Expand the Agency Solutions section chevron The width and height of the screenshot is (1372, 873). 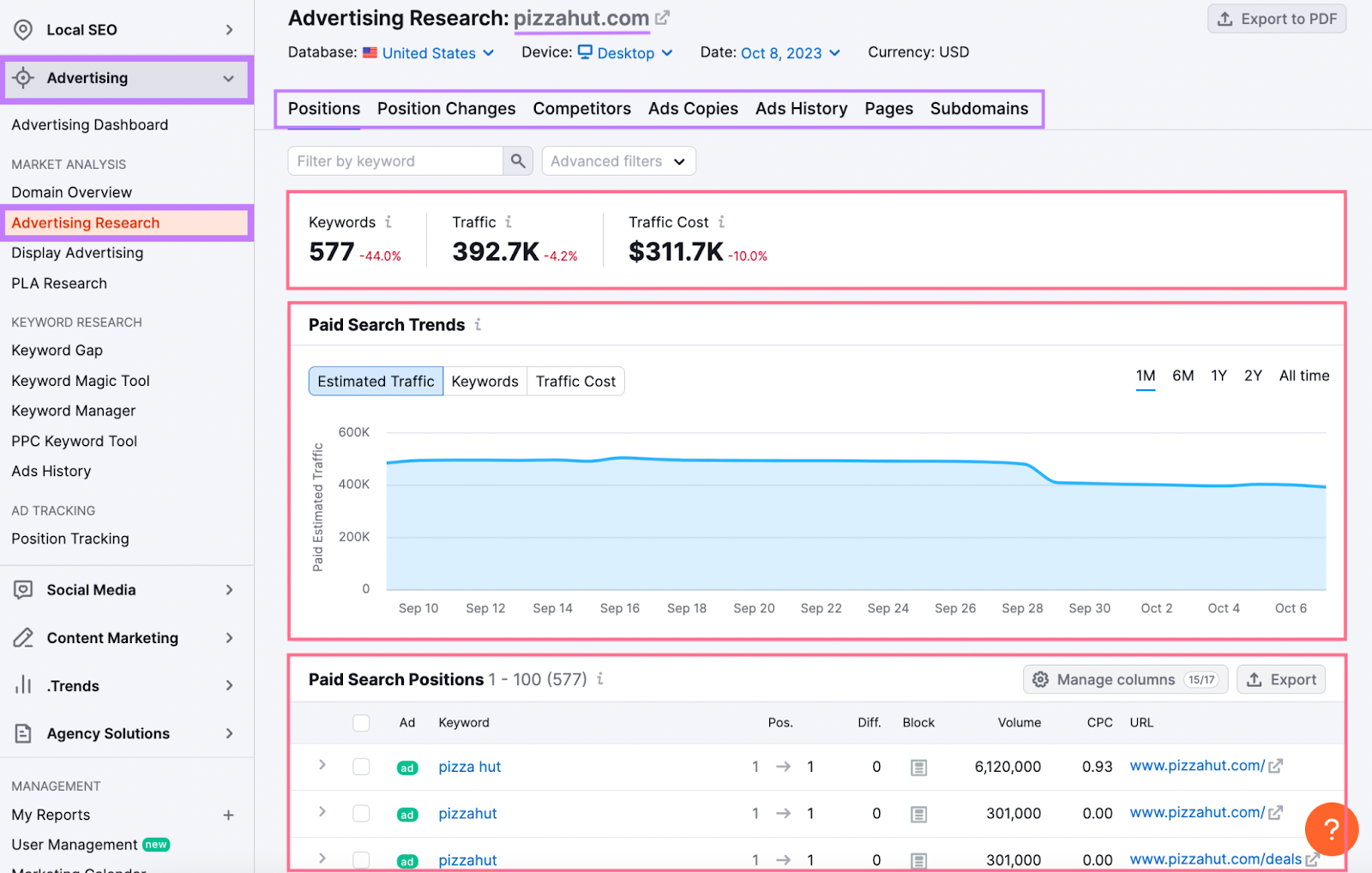(x=229, y=733)
